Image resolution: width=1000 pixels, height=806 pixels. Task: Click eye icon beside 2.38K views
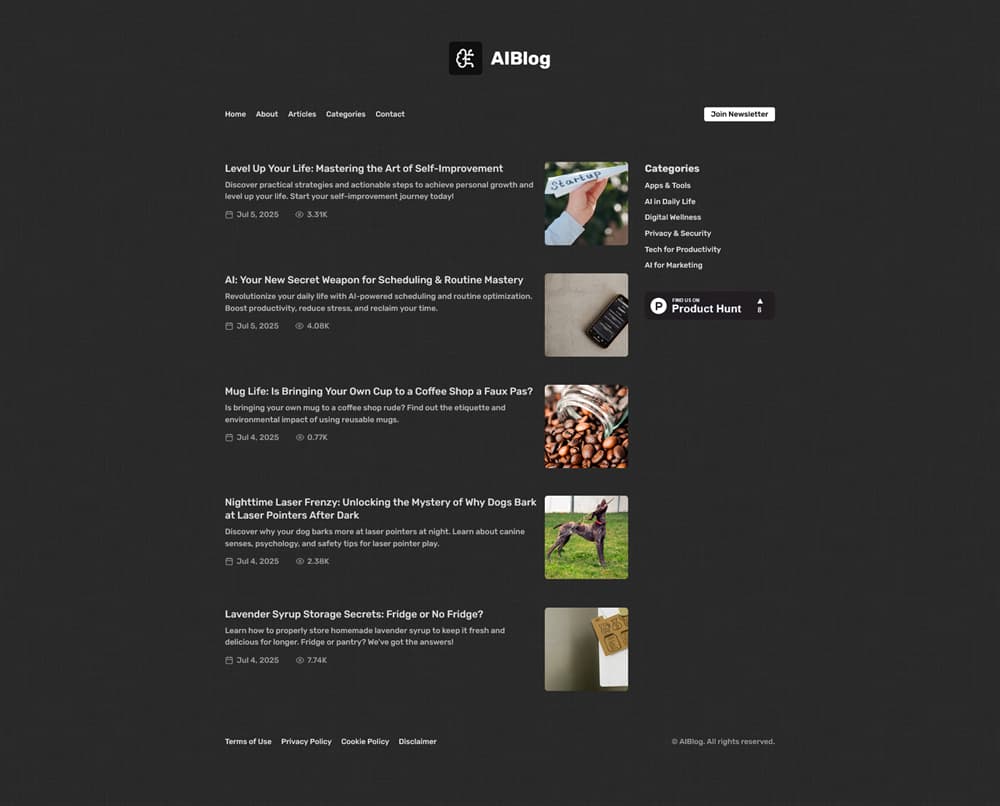pos(300,562)
